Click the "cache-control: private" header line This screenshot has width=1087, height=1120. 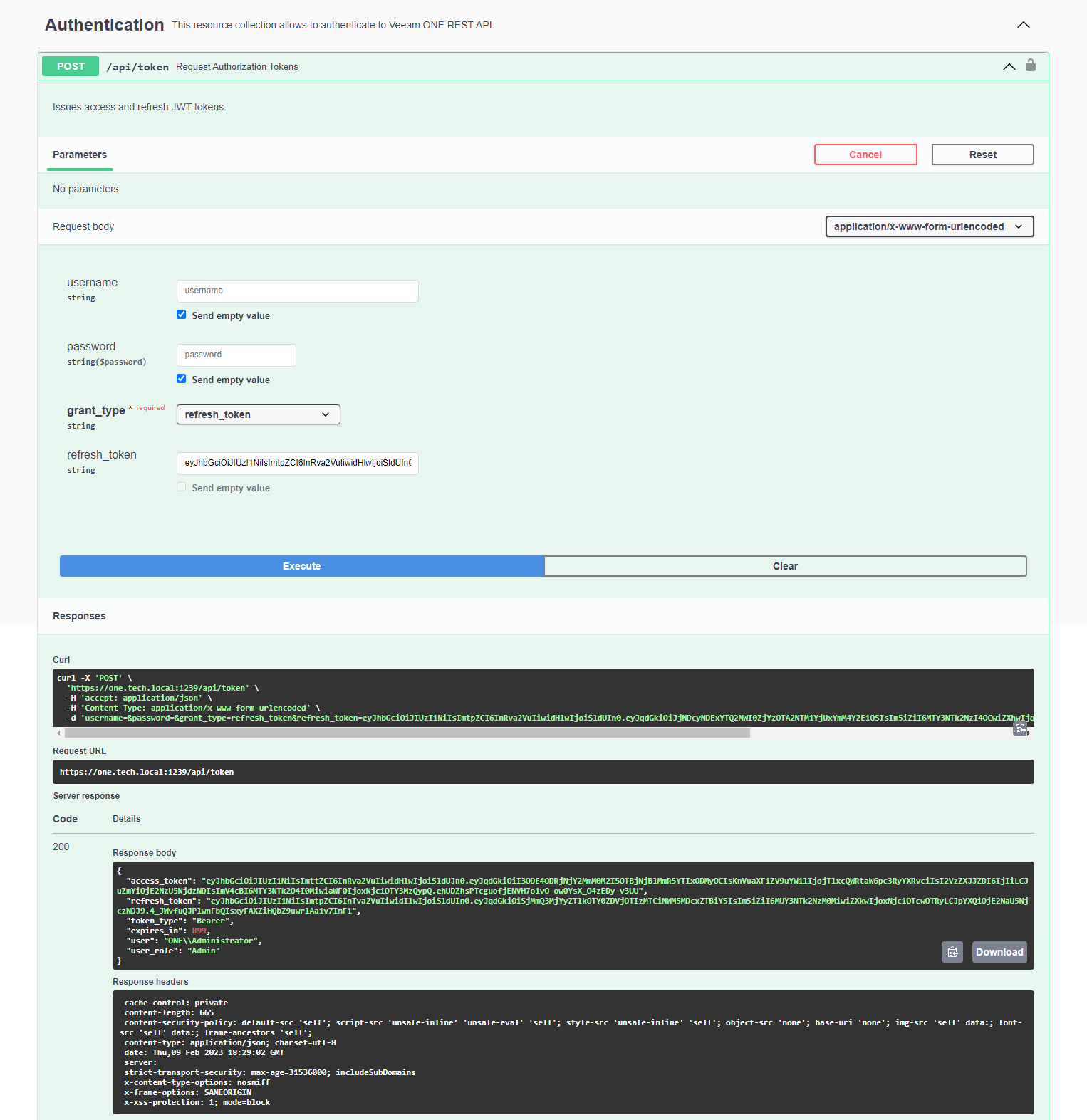coord(176,1003)
